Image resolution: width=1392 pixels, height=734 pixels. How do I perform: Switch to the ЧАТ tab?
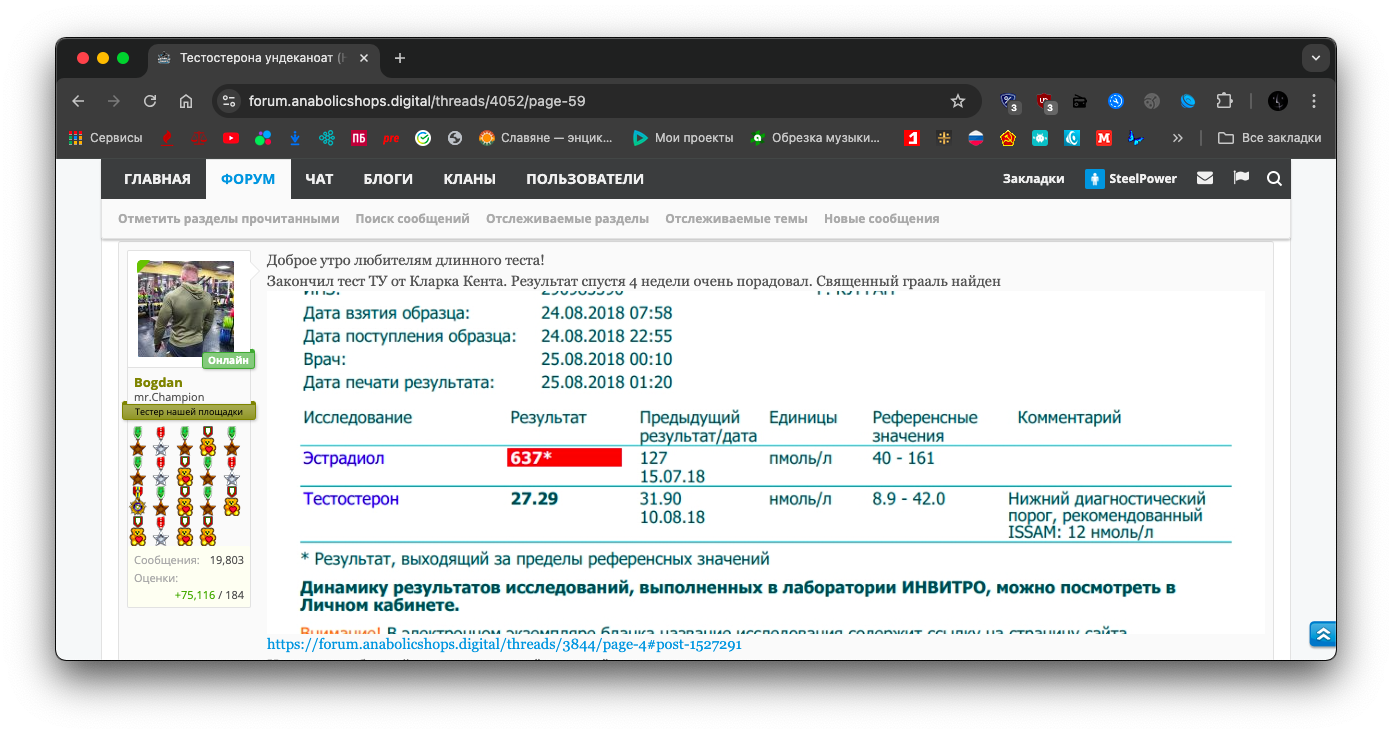(x=319, y=179)
